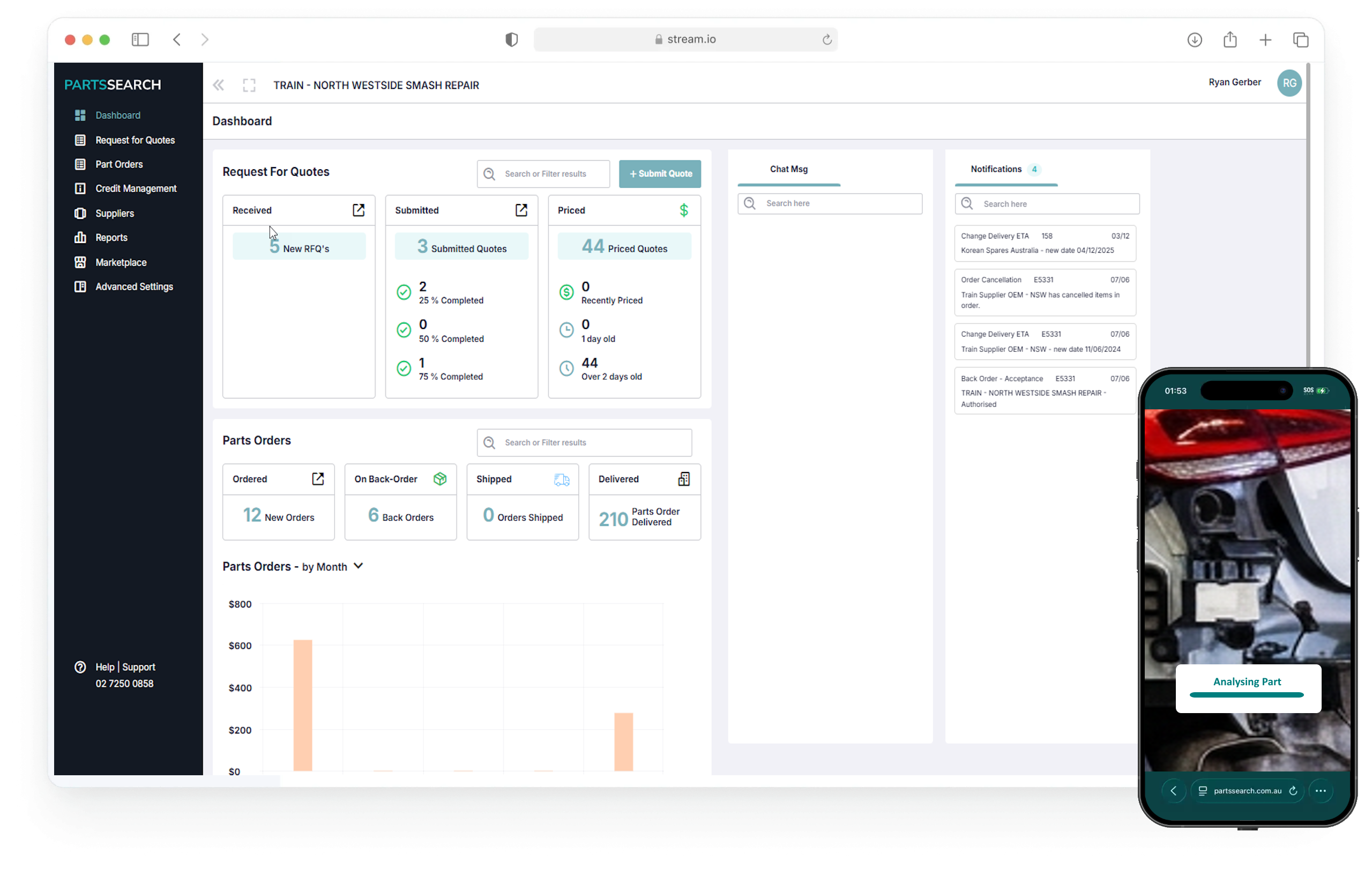Click the Priced dollar sign icon
1372x869 pixels.
coord(684,210)
